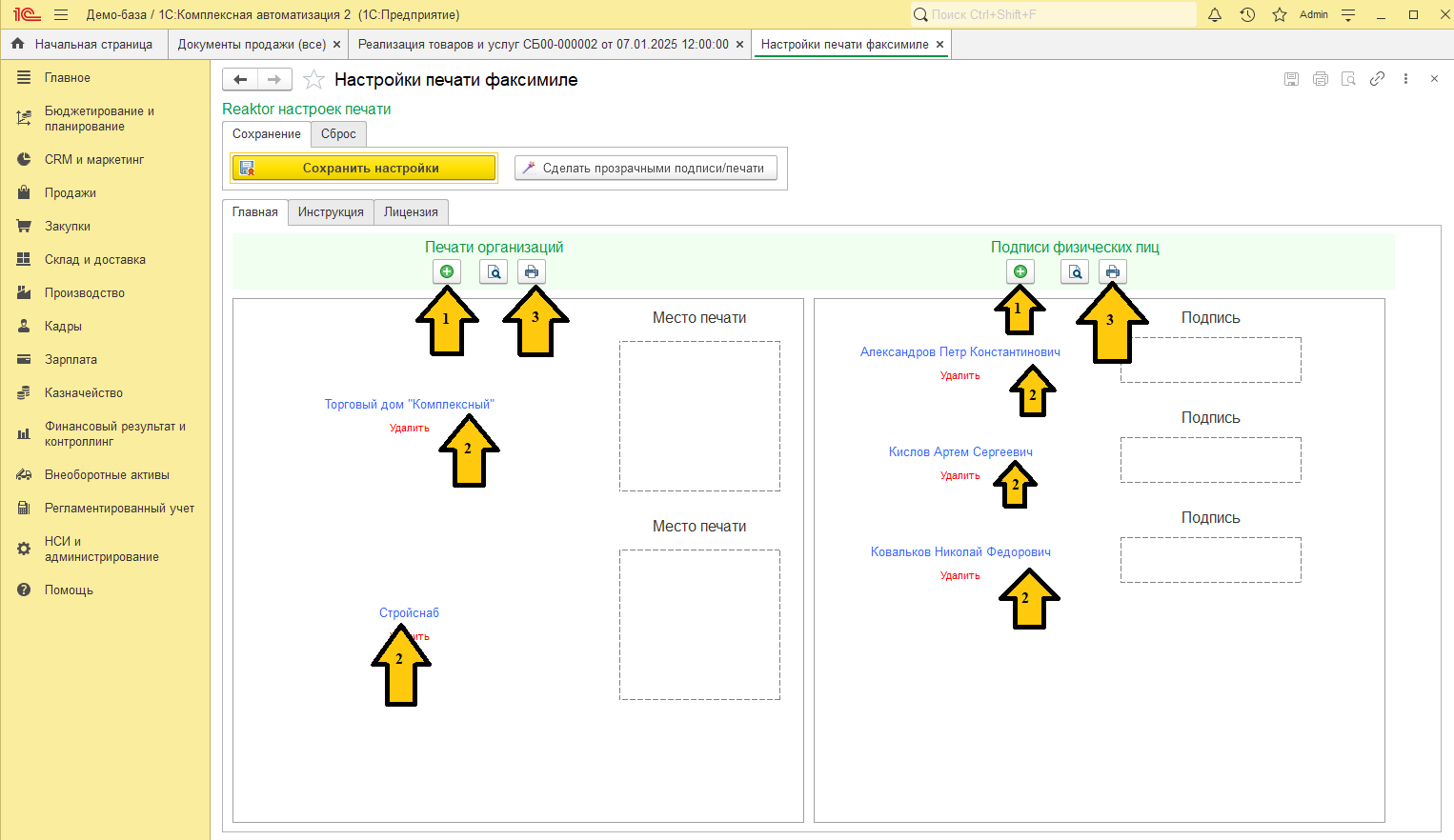Open the Александров Петр Константинович link
This screenshot has width=1454, height=840.
[x=960, y=352]
